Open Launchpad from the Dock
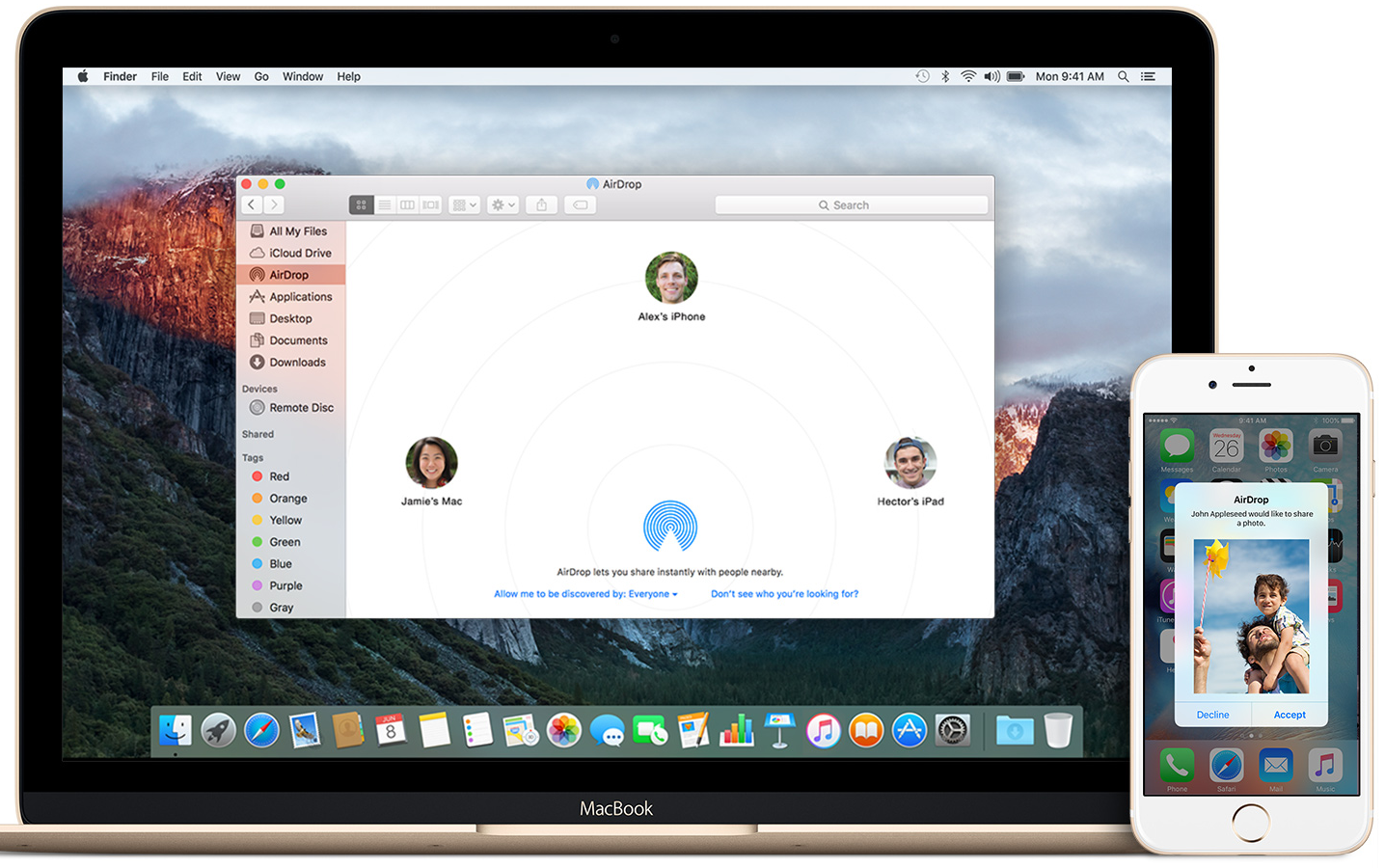The image size is (1385, 868). (219, 731)
